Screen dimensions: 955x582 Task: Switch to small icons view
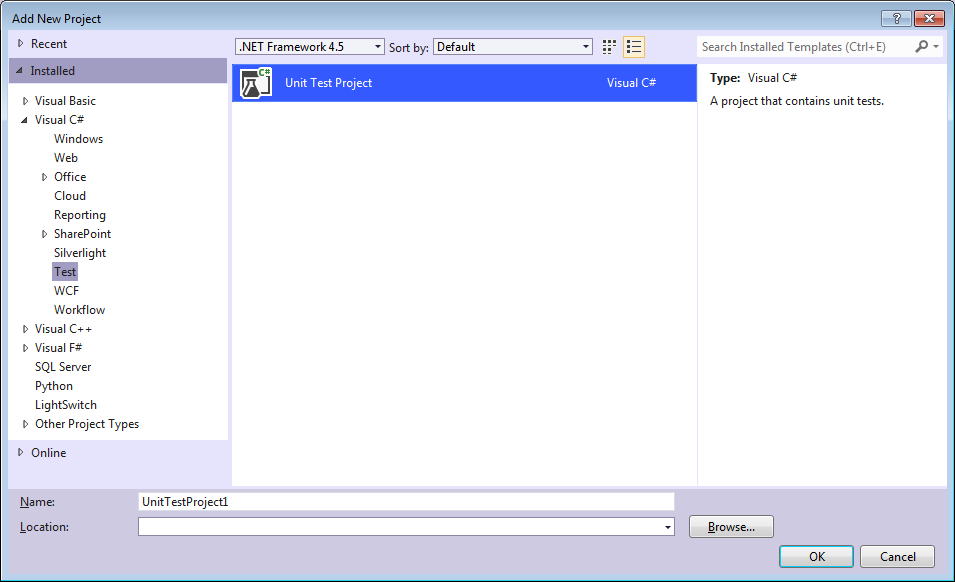[609, 47]
